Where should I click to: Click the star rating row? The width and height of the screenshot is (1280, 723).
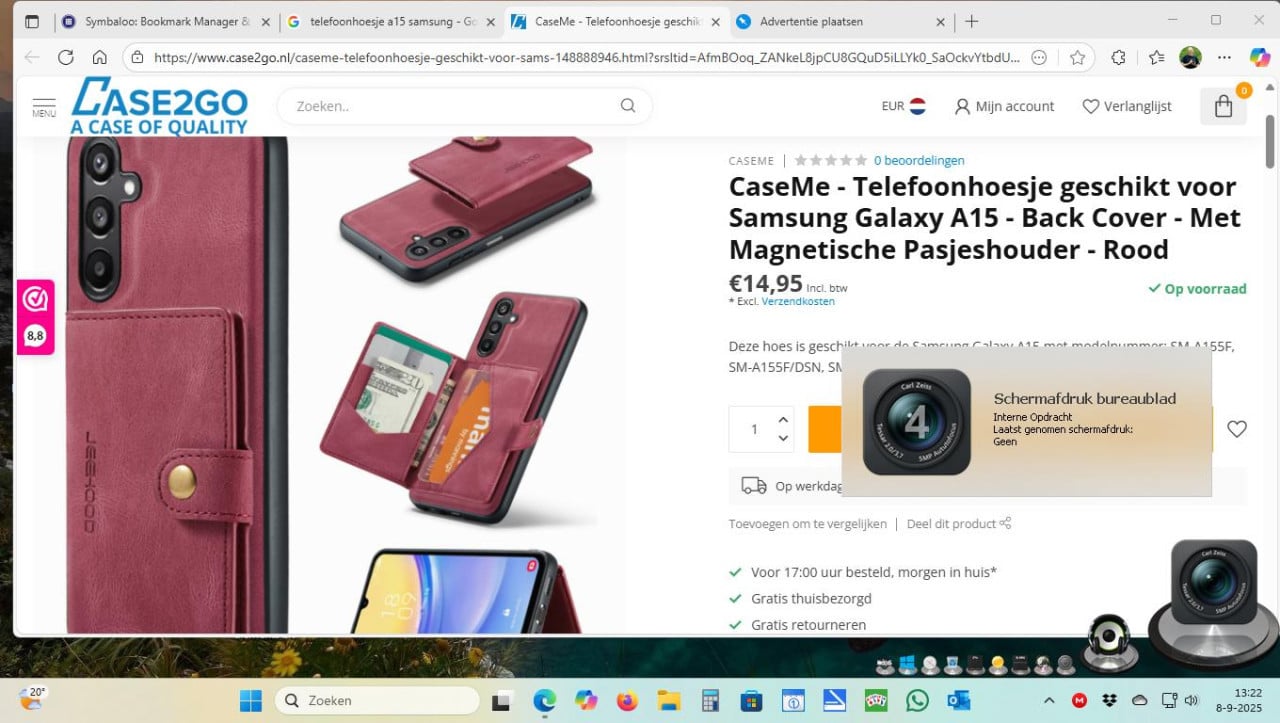click(831, 160)
